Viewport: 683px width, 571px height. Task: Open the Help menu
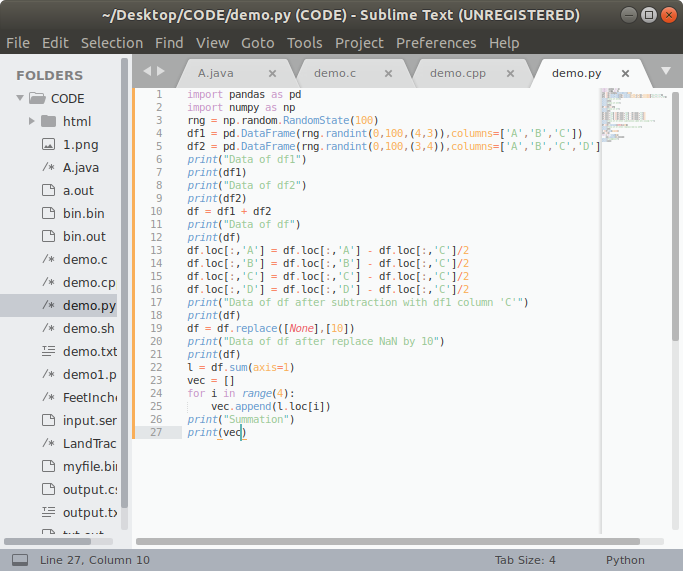point(504,43)
